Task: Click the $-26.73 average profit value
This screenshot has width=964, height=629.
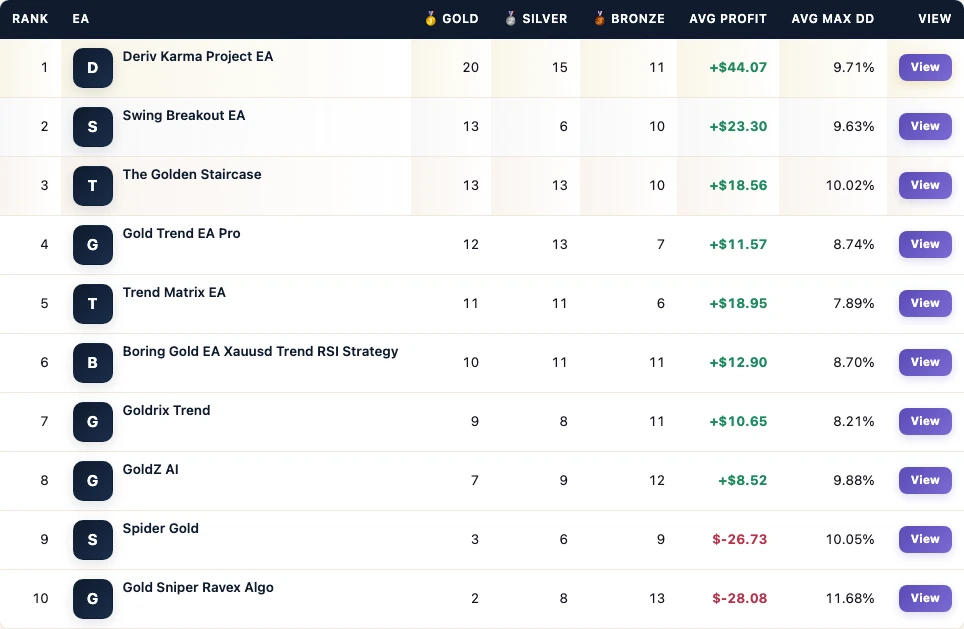Action: [x=740, y=540]
